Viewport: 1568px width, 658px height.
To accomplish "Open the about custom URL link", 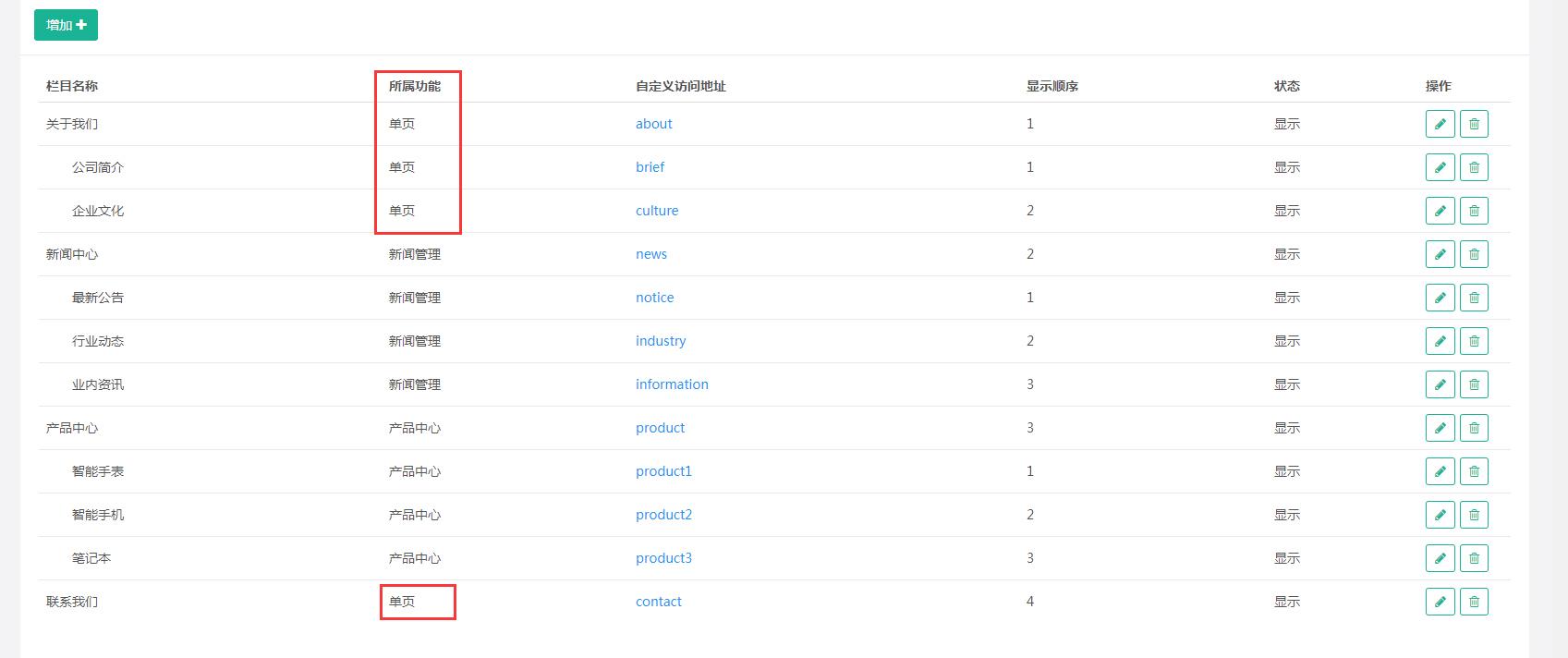I will (653, 124).
